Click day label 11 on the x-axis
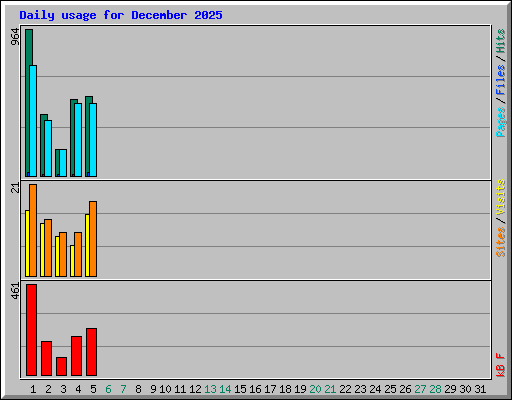Image resolution: width=512 pixels, height=400 pixels. [x=180, y=389]
